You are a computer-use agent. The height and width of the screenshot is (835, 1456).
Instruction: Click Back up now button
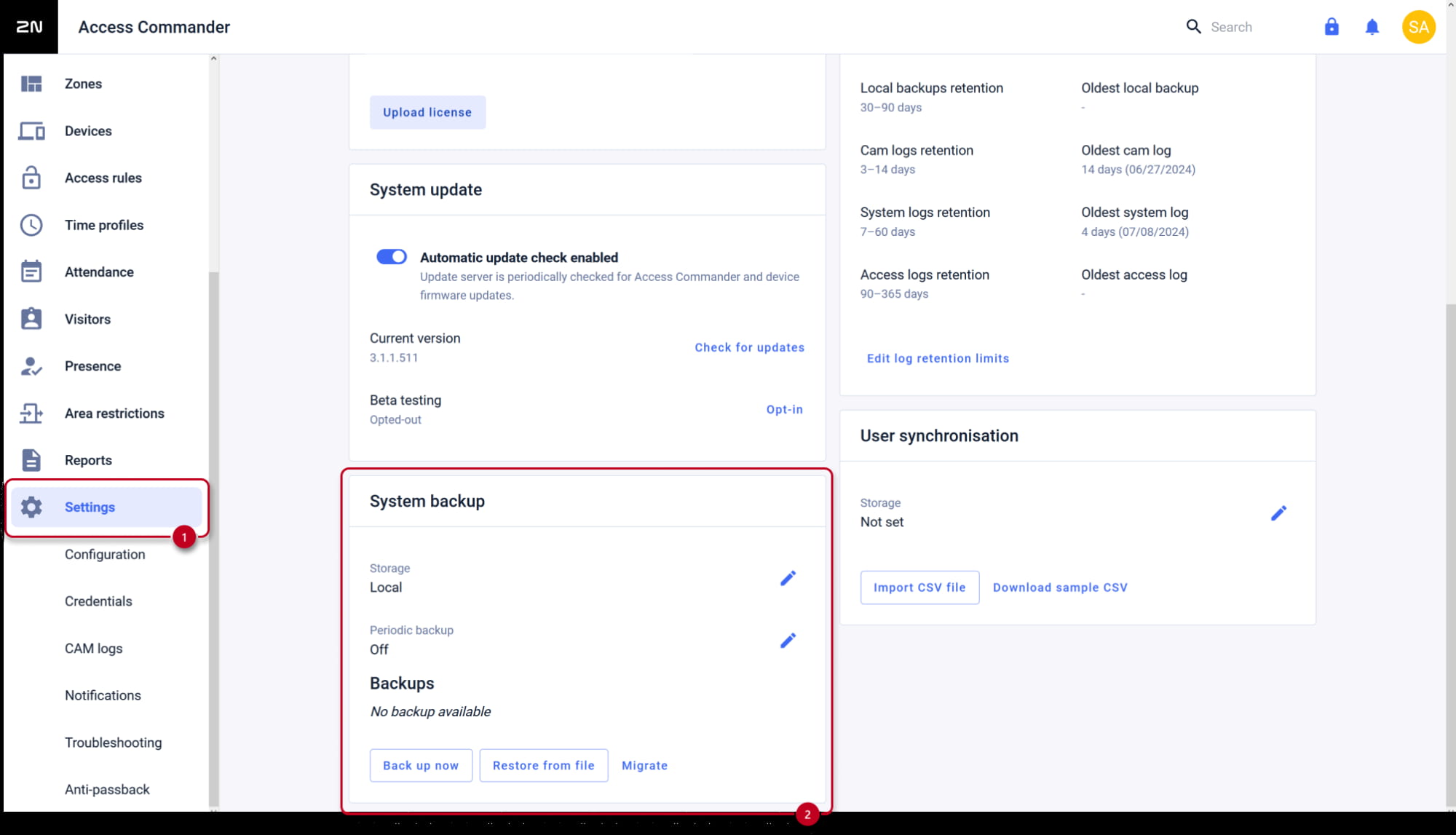tap(421, 765)
